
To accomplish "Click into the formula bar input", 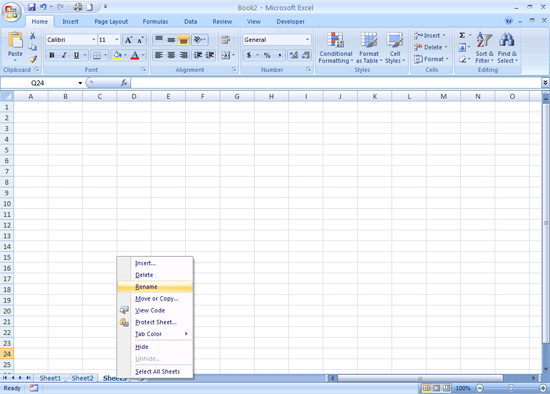I will coord(336,83).
